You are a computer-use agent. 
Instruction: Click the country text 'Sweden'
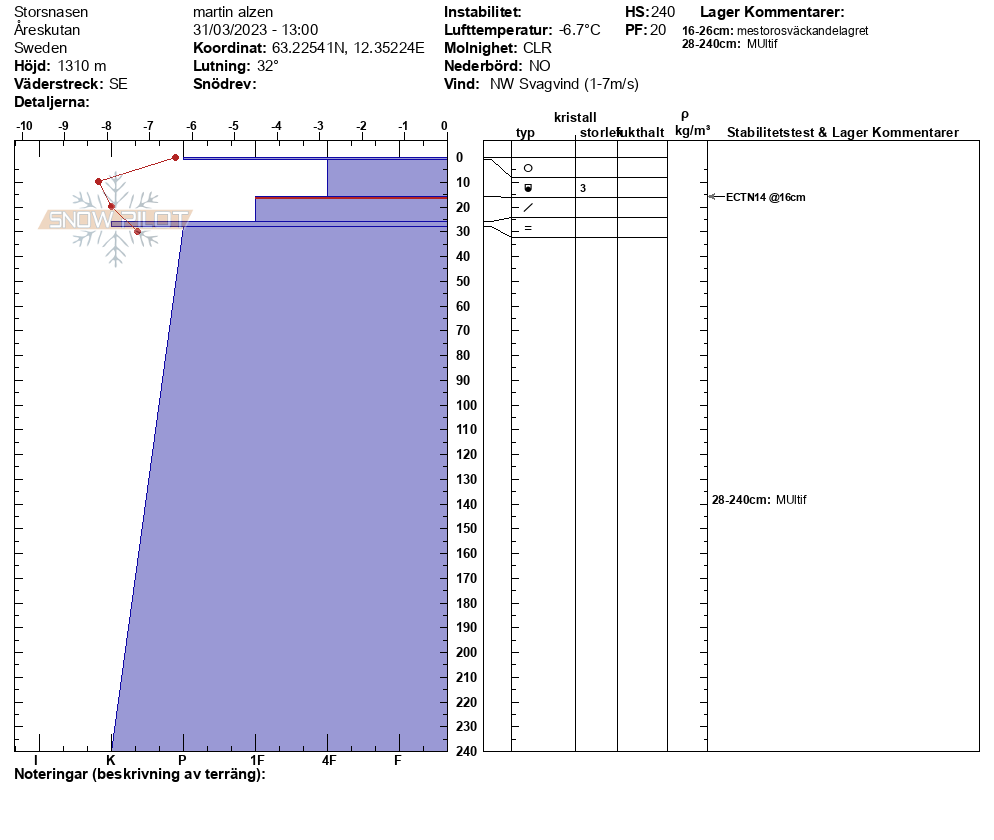41,48
